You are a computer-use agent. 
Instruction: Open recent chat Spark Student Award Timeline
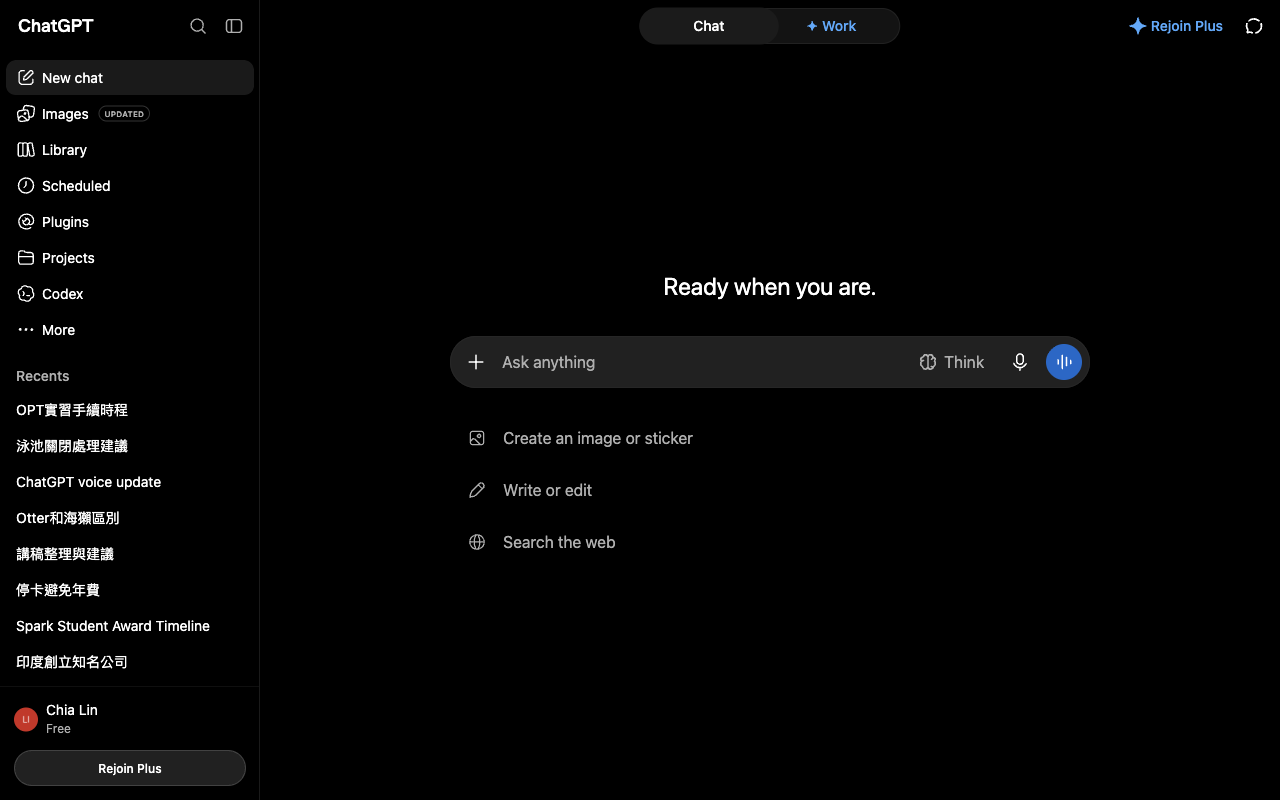click(130, 626)
